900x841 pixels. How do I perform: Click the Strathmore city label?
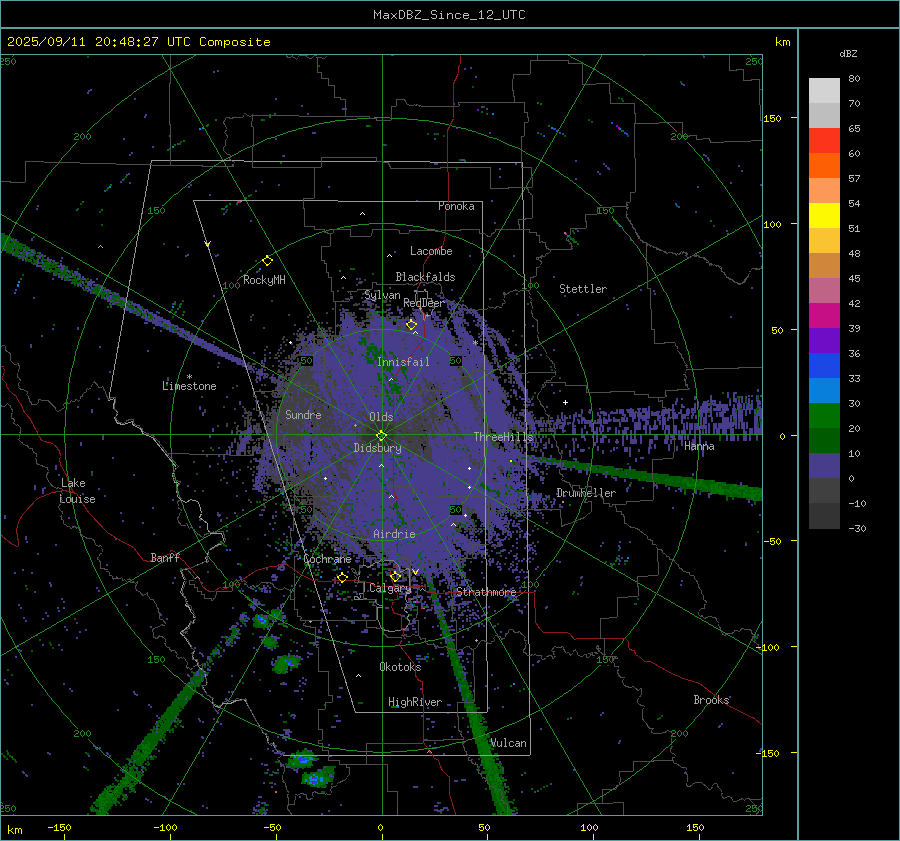click(486, 592)
